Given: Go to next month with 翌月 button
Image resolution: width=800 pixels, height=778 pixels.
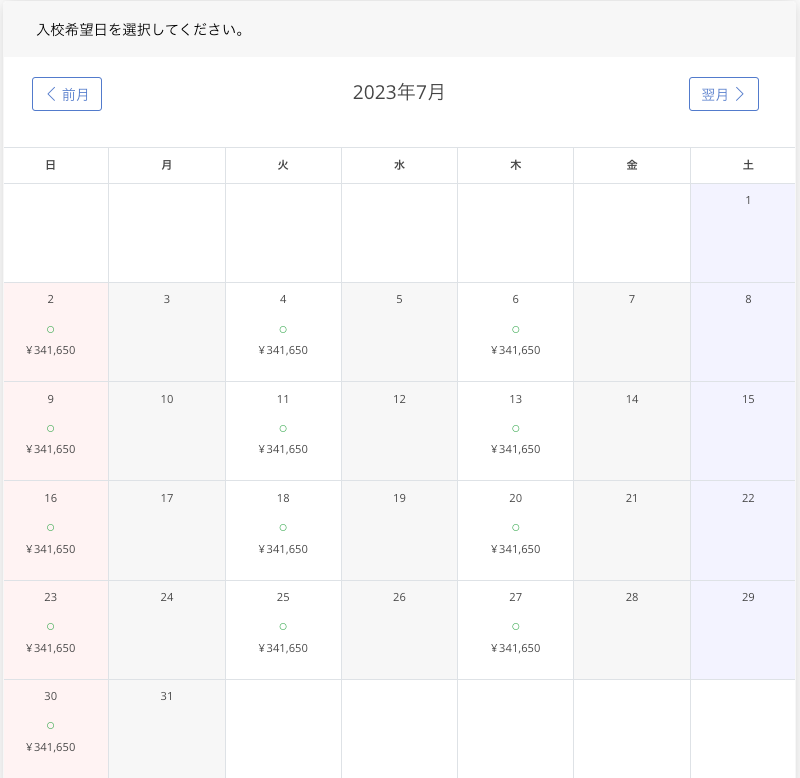Looking at the screenshot, I should point(723,94).
